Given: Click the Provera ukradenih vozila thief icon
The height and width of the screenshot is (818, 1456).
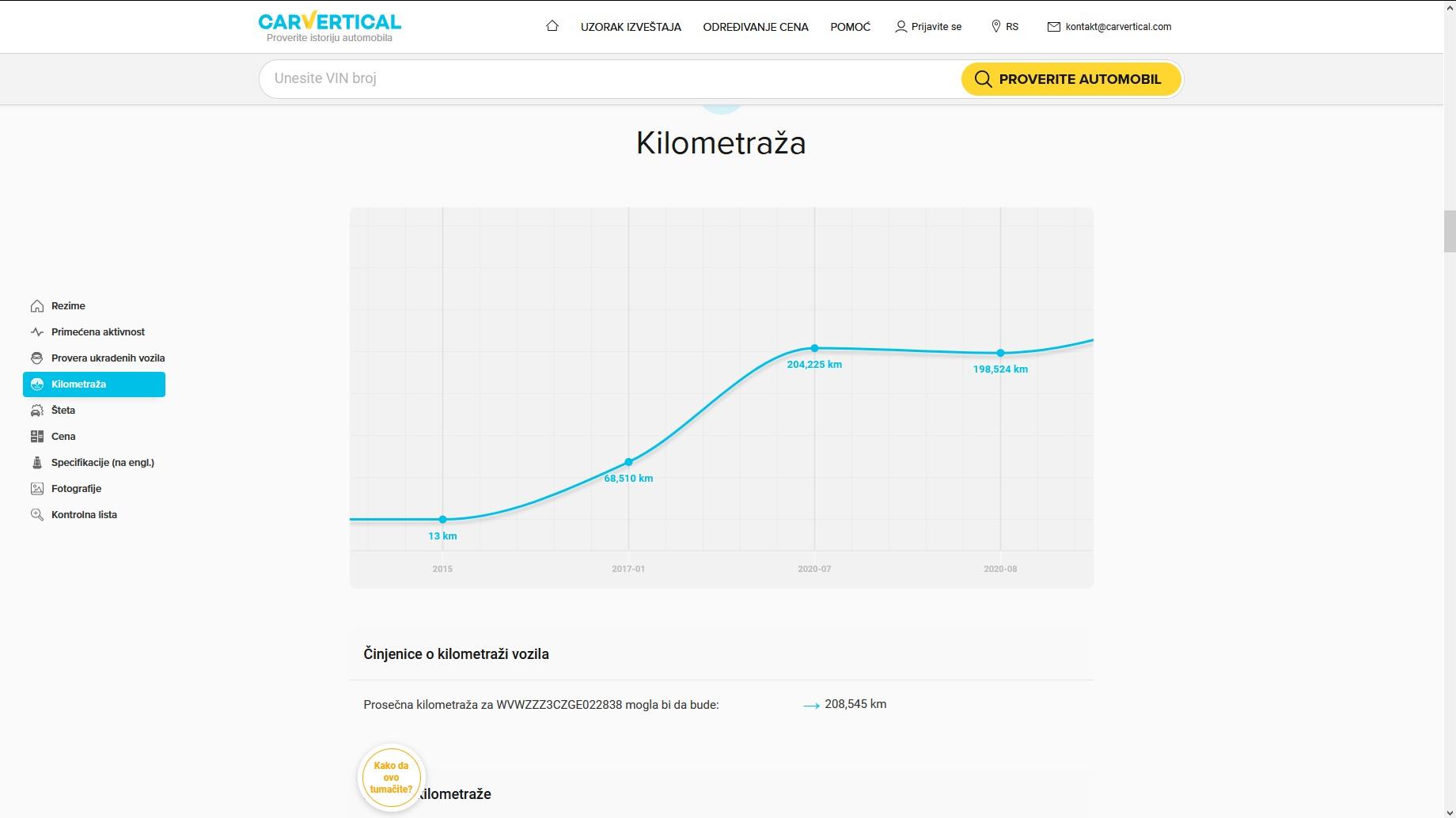Looking at the screenshot, I should 37,358.
